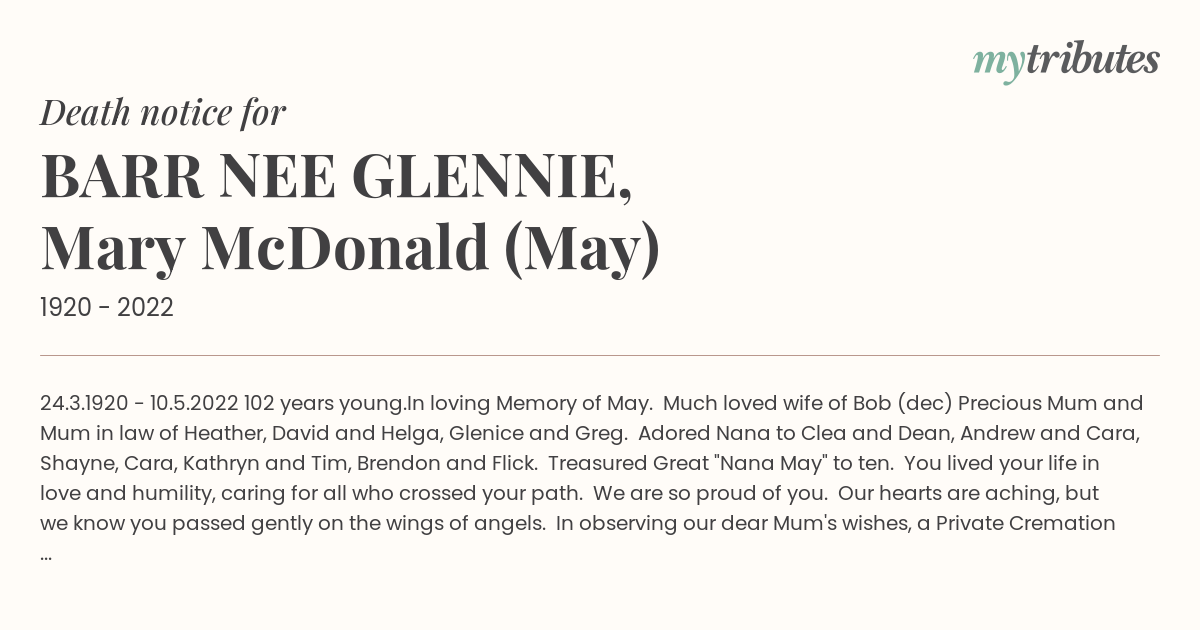Screen dimensions: 1200x630
Task: Click the 'Death notice for' heading
Action: click(163, 113)
